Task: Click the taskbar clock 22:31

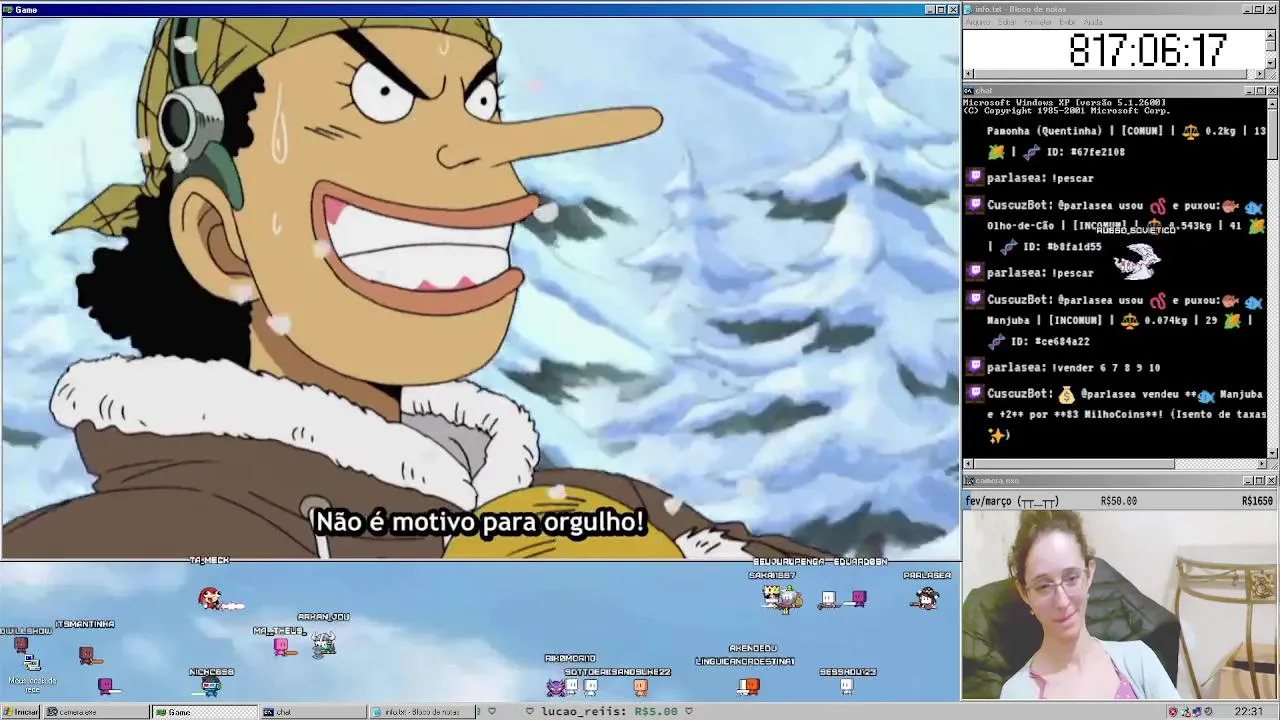Action: click(x=1248, y=712)
